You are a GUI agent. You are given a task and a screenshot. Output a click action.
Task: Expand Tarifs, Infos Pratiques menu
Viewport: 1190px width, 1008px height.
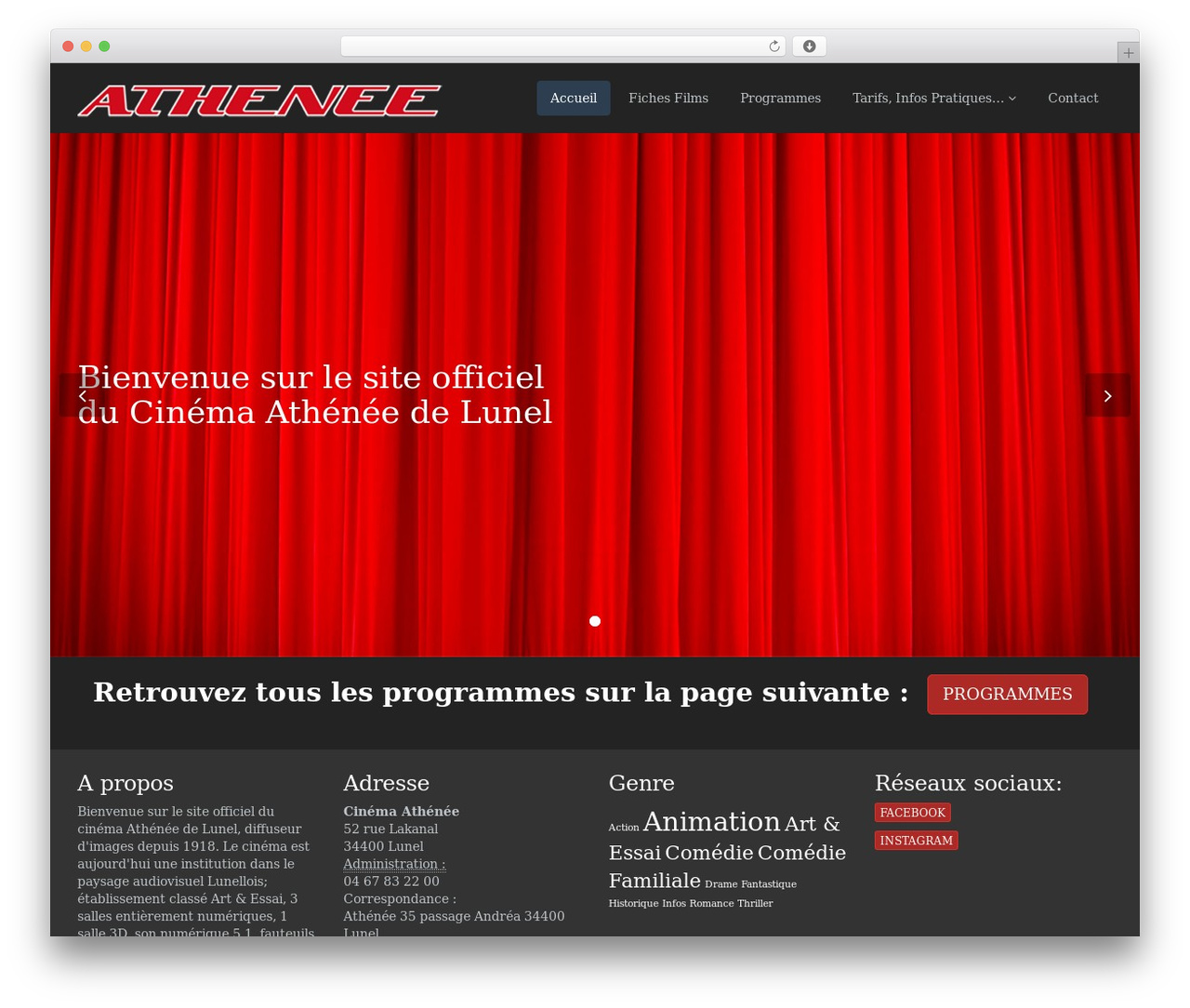934,99
